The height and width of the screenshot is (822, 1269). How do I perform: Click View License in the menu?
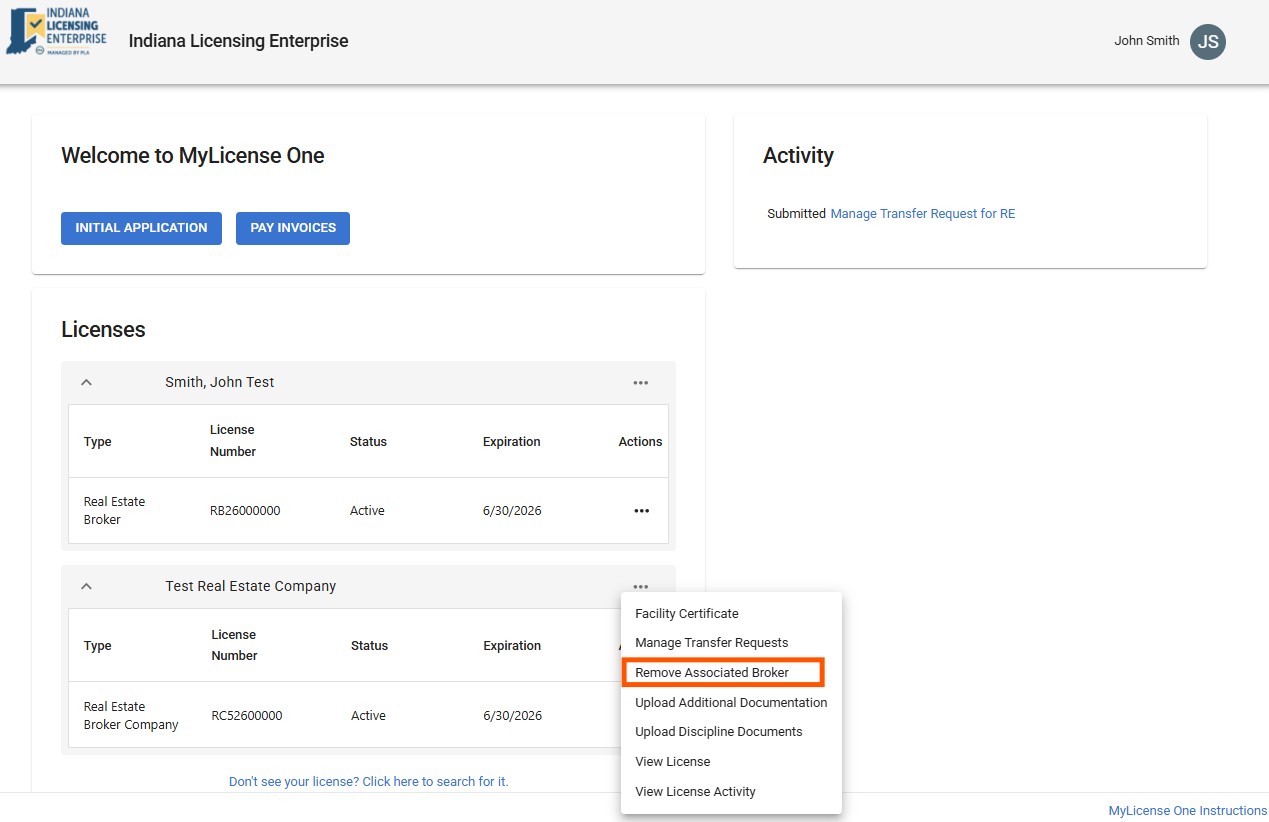pyautogui.click(x=672, y=762)
